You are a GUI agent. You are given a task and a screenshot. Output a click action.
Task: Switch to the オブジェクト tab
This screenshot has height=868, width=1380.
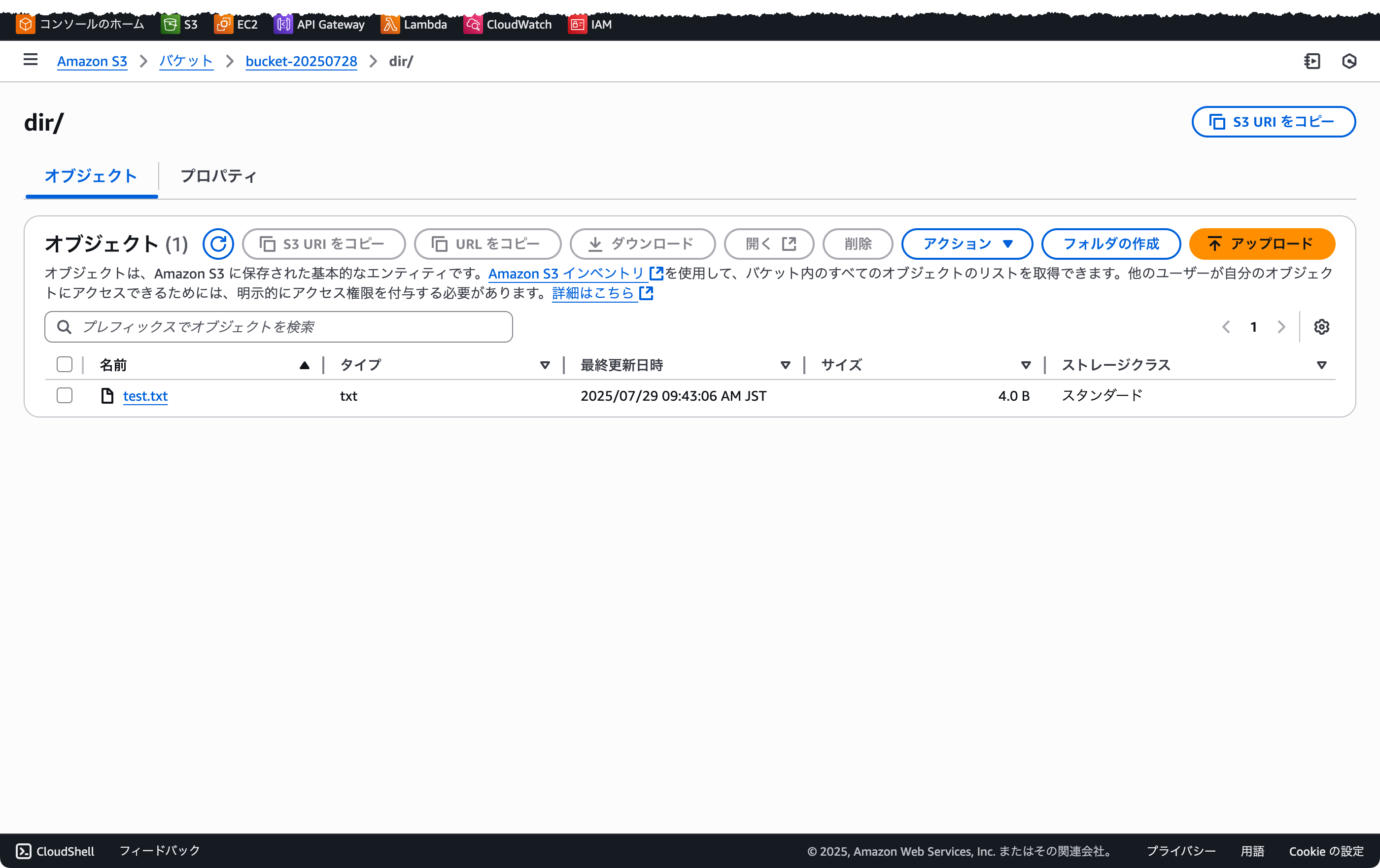point(91,176)
